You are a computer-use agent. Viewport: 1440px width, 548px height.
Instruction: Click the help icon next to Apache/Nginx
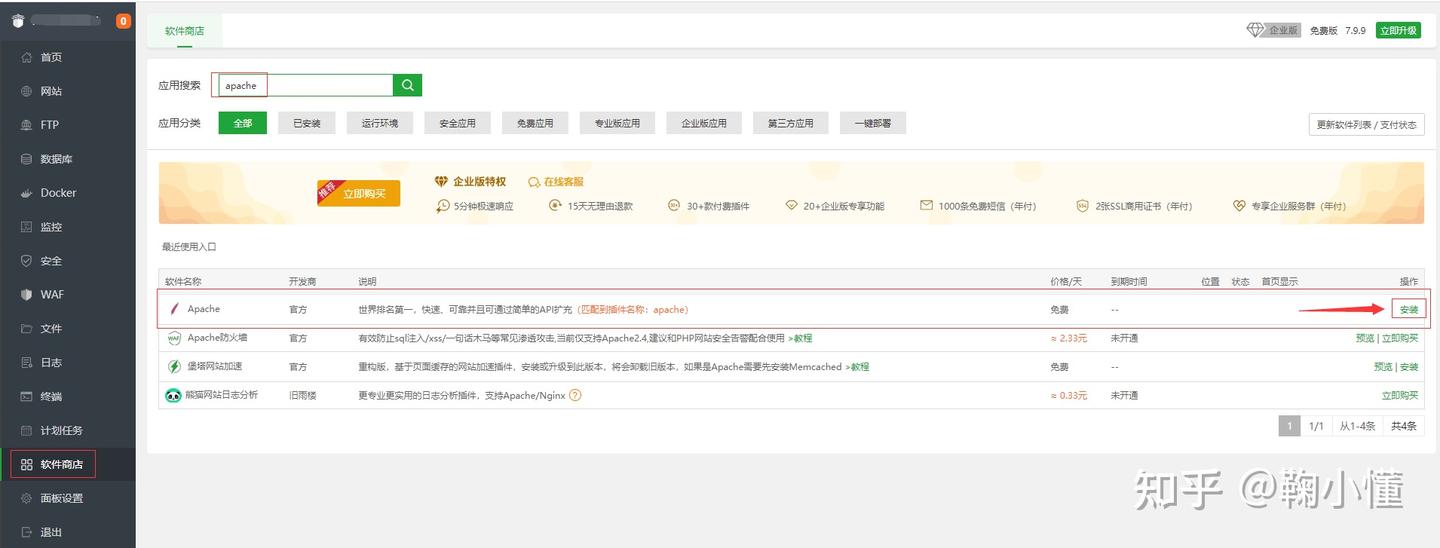pyautogui.click(x=575, y=395)
